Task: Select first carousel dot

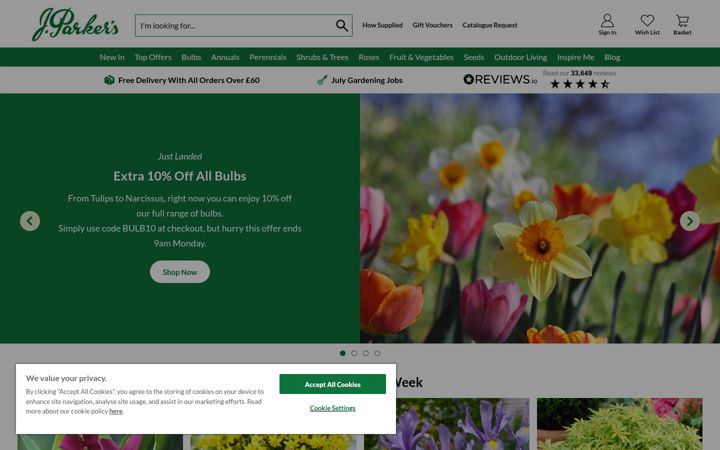Action: [343, 353]
